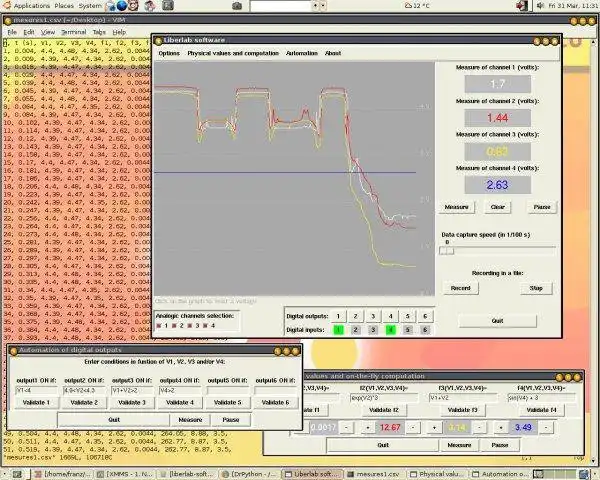Open the Ubuntu Applications menu logo
600x480 pixels.
(7, 5)
